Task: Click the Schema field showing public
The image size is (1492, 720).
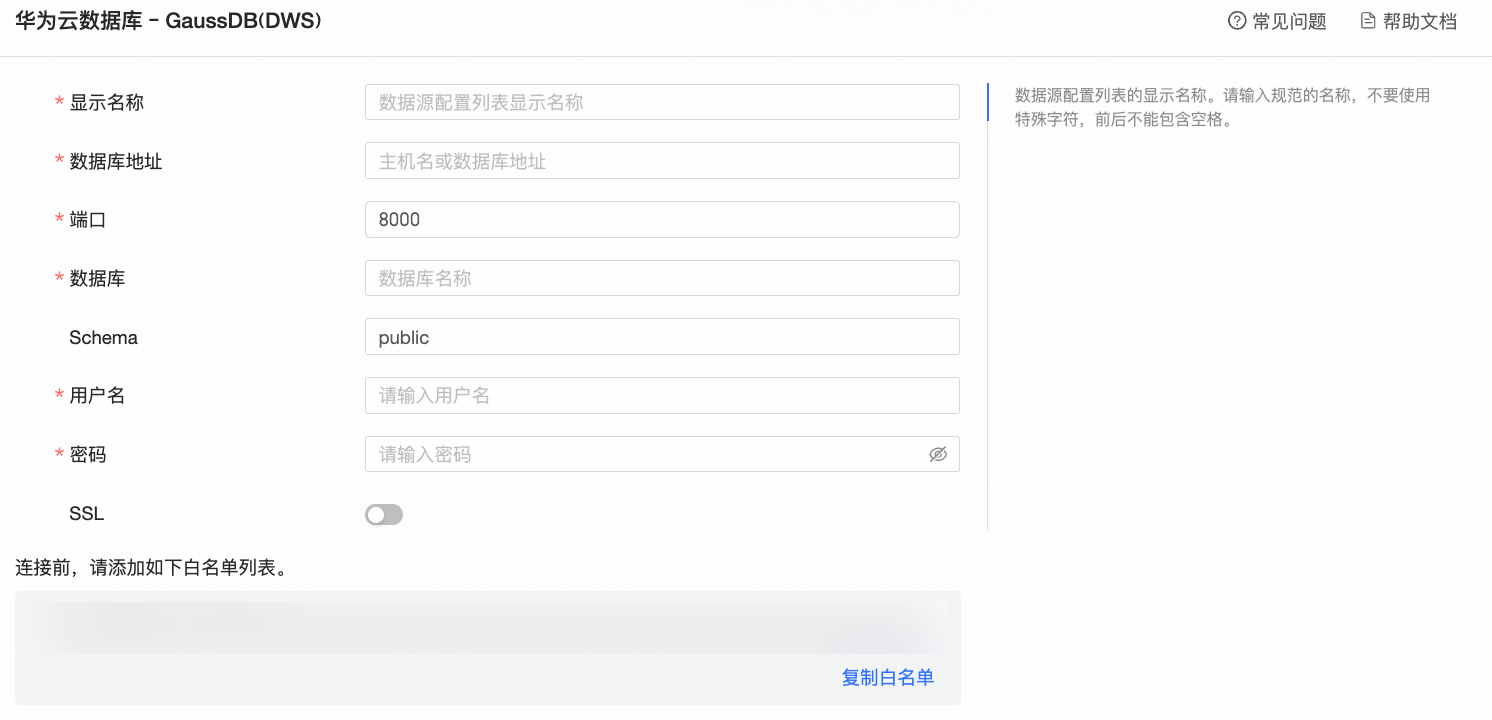Action: pyautogui.click(x=662, y=337)
